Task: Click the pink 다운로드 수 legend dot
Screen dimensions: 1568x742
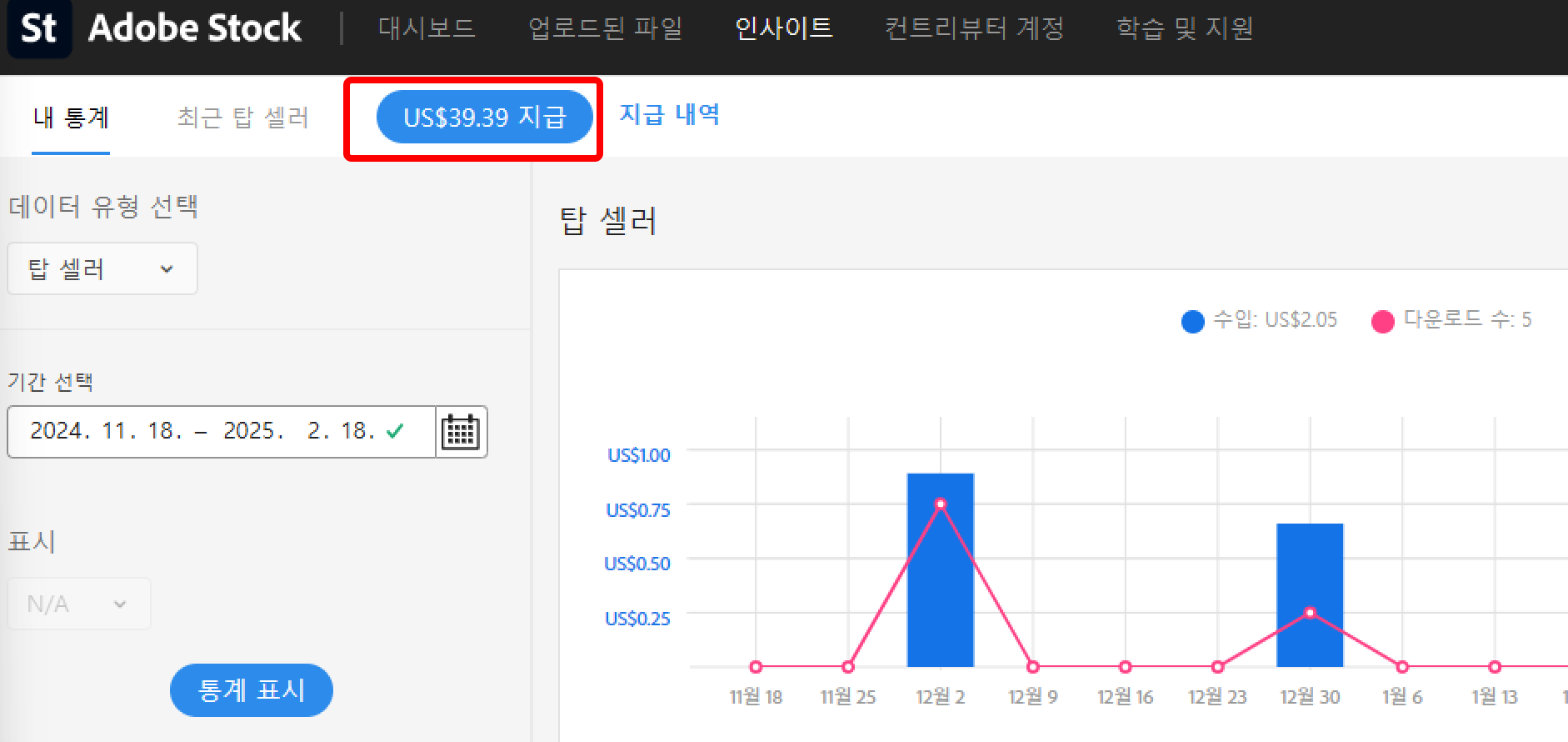Action: [1382, 321]
